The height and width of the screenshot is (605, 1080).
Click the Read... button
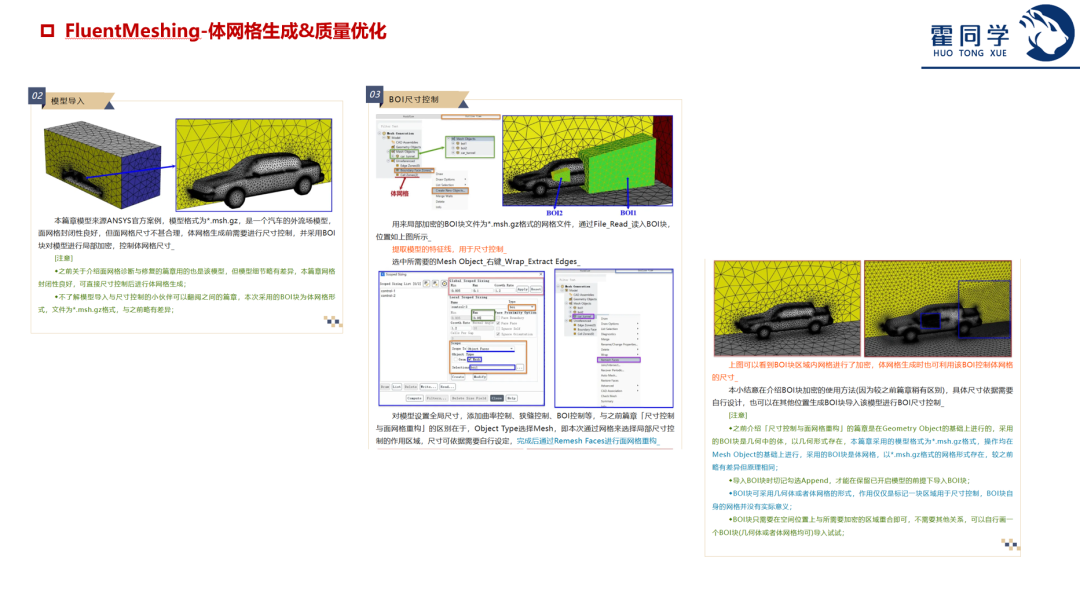(x=448, y=387)
